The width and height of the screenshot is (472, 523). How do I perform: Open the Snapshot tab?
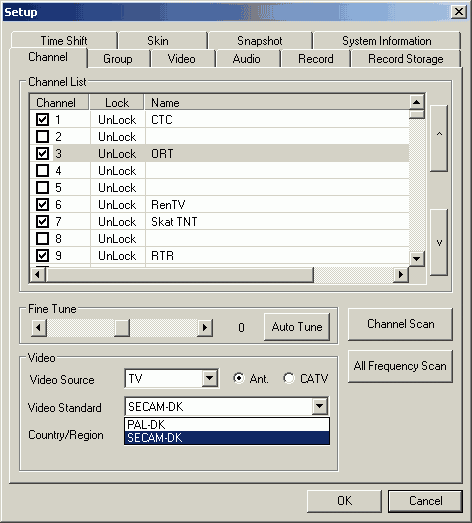point(260,41)
